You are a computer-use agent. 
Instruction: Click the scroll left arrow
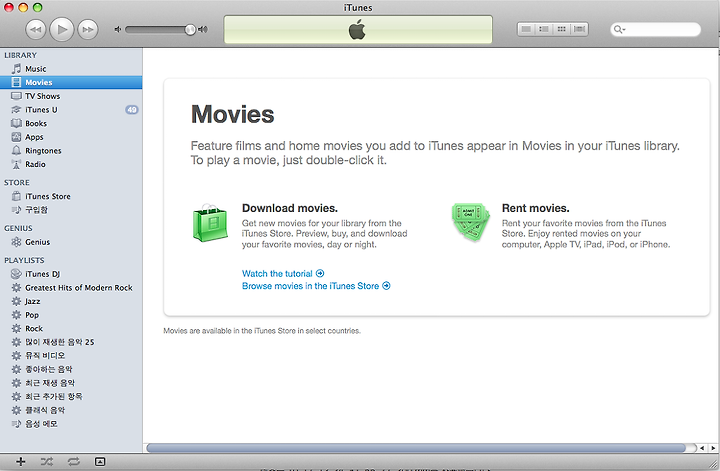point(702,448)
